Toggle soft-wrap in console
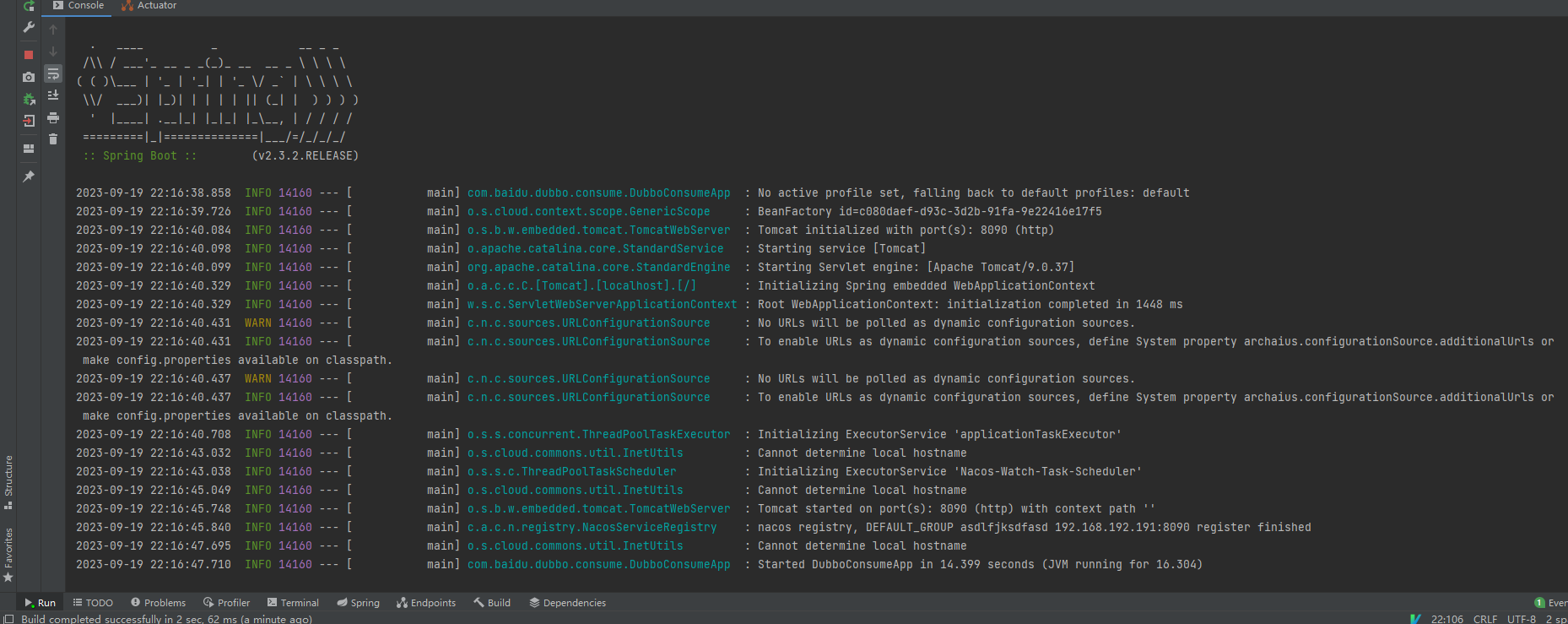Viewport: 1568px width, 624px height. pyautogui.click(x=53, y=73)
